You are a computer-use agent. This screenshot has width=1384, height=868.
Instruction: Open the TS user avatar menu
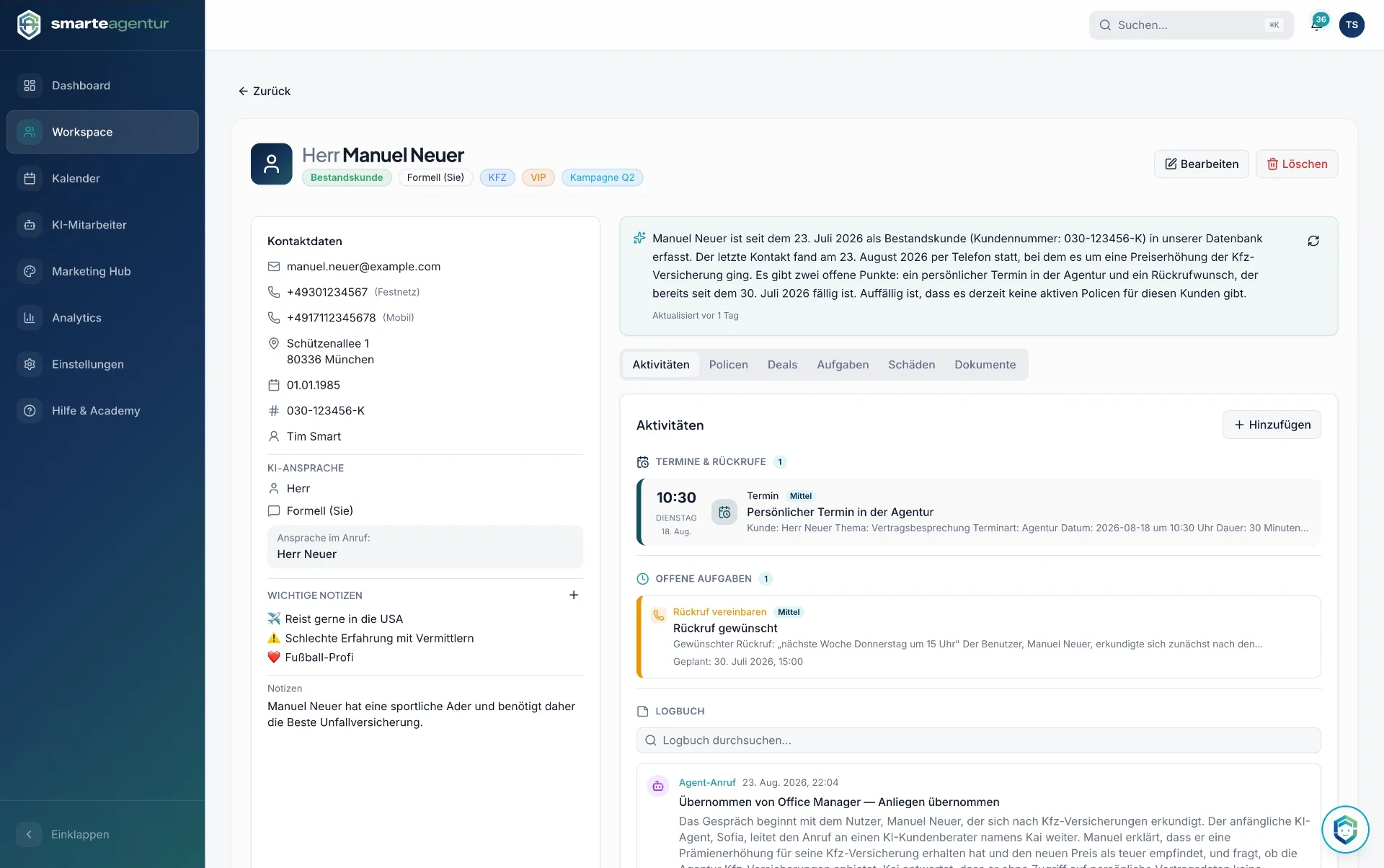(x=1352, y=25)
